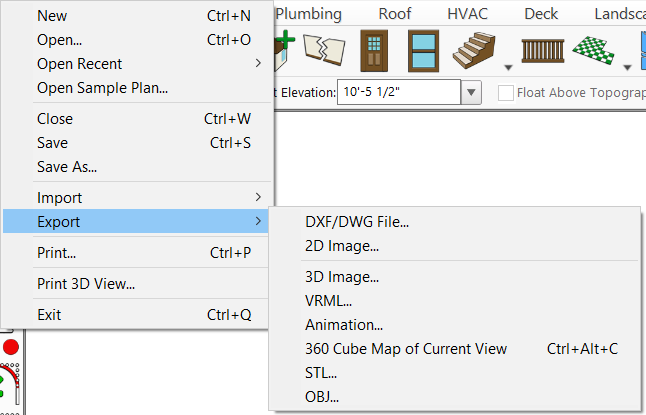Open the Roof tab
The height and width of the screenshot is (415, 646).
click(394, 14)
